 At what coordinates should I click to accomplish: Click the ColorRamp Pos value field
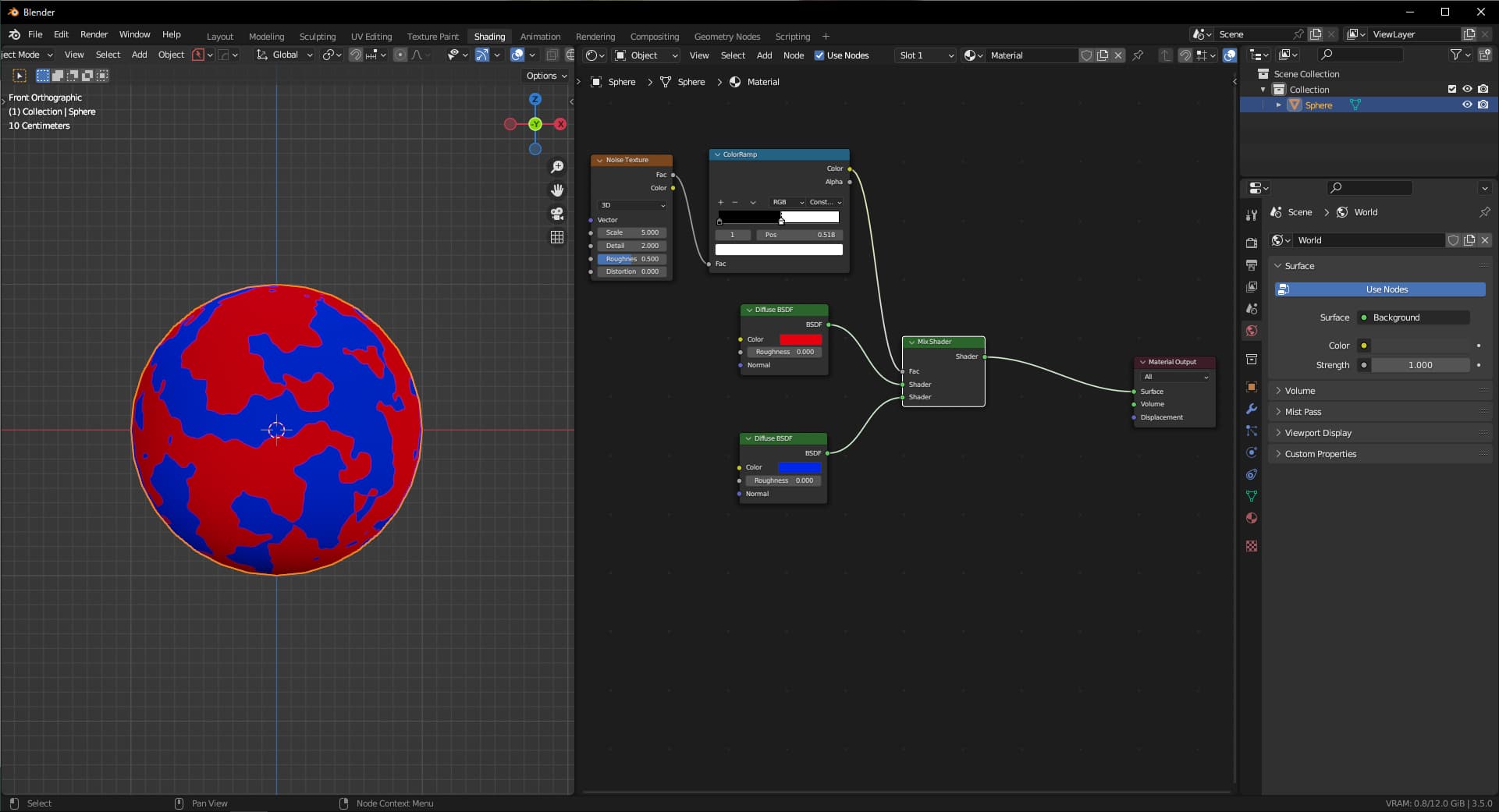pyautogui.click(x=799, y=235)
